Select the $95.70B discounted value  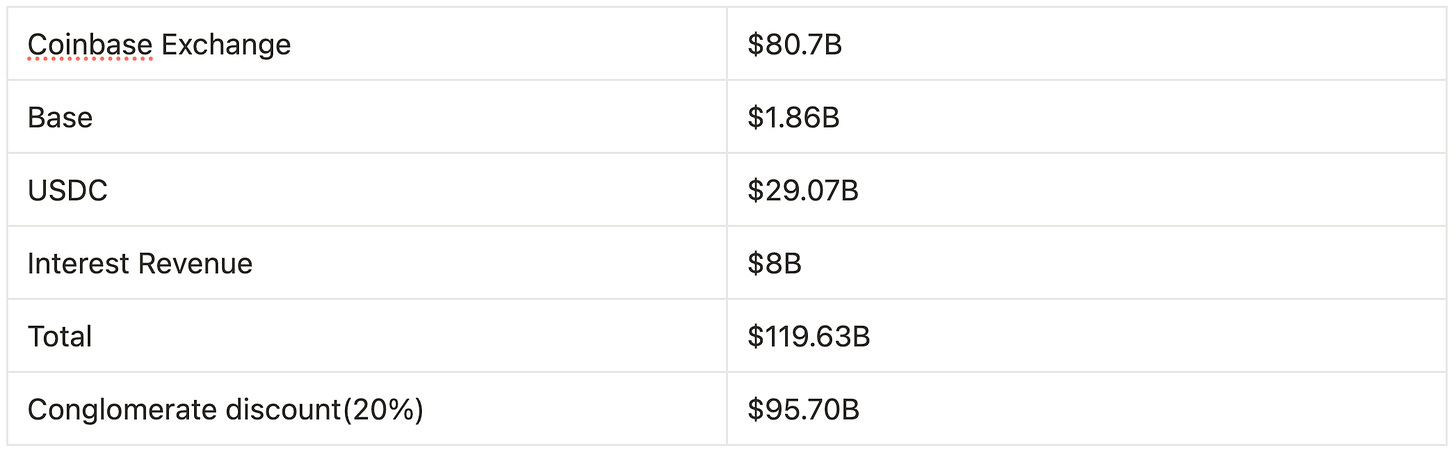coord(803,409)
